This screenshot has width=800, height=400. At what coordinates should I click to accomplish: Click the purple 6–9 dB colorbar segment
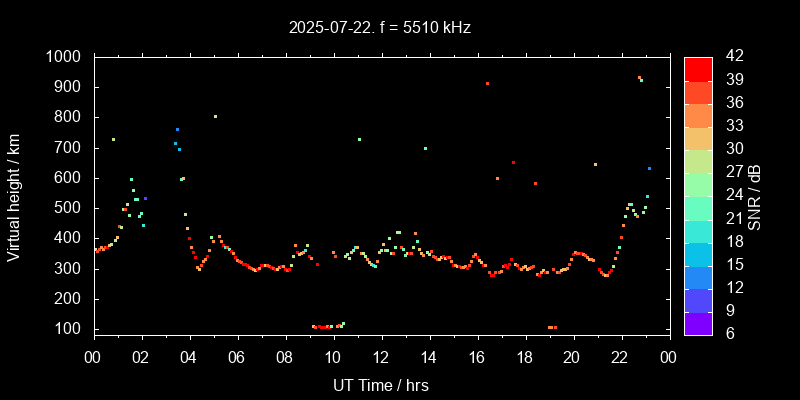click(x=698, y=323)
